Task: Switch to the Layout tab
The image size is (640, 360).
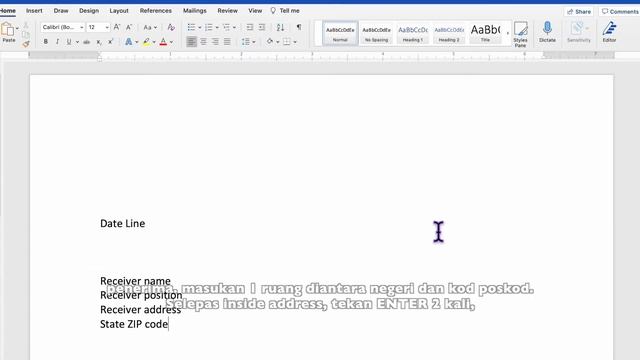Action: [x=119, y=11]
